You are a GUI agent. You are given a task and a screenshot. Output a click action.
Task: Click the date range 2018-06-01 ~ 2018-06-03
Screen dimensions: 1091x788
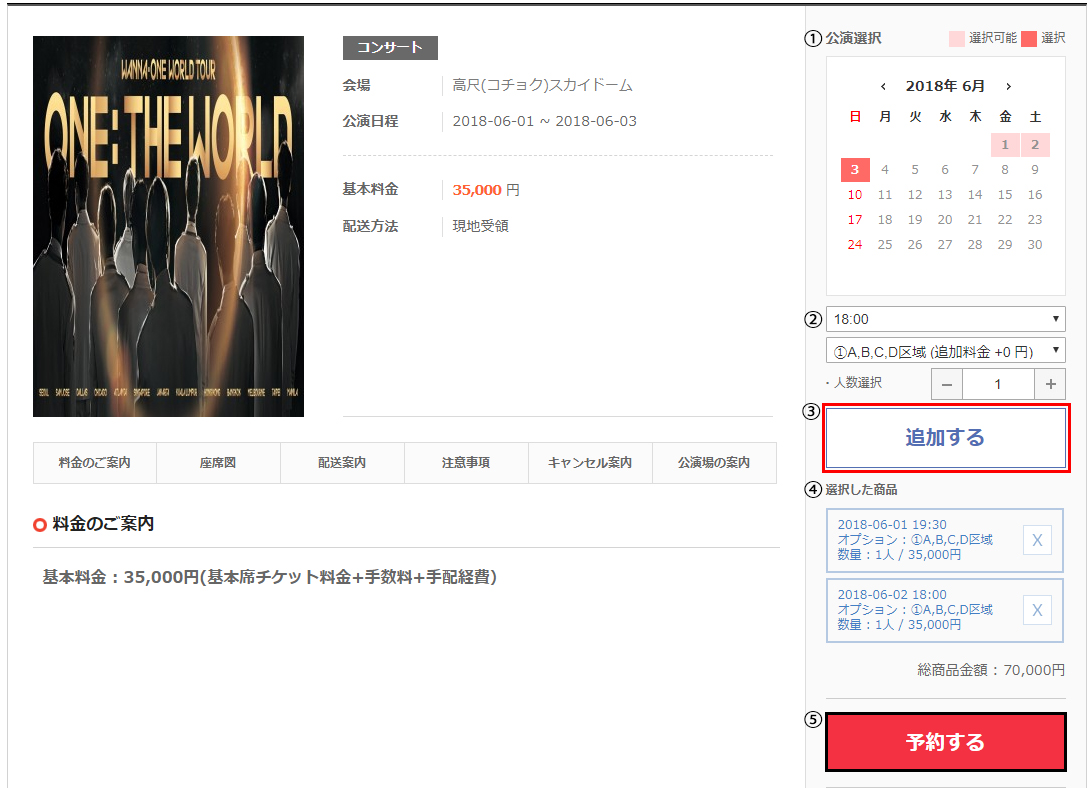click(x=545, y=121)
